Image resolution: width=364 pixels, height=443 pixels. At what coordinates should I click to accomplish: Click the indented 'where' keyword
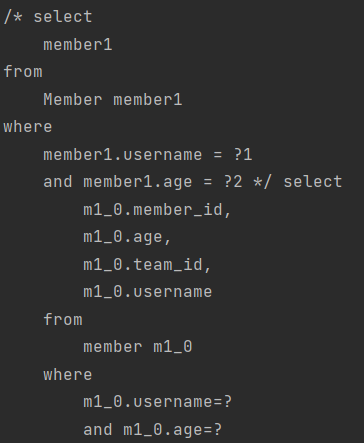pos(68,374)
